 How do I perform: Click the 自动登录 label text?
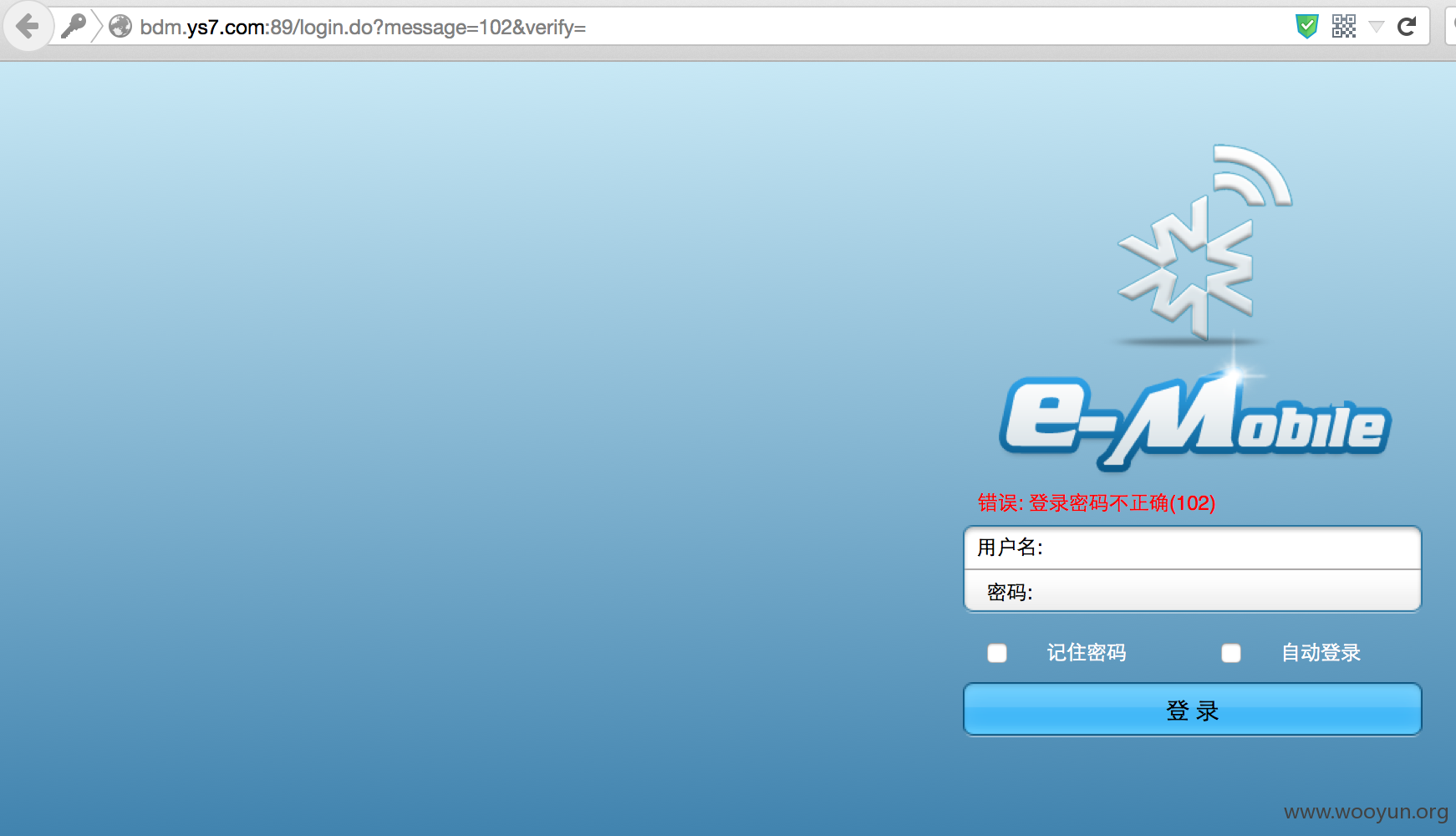tap(1321, 653)
